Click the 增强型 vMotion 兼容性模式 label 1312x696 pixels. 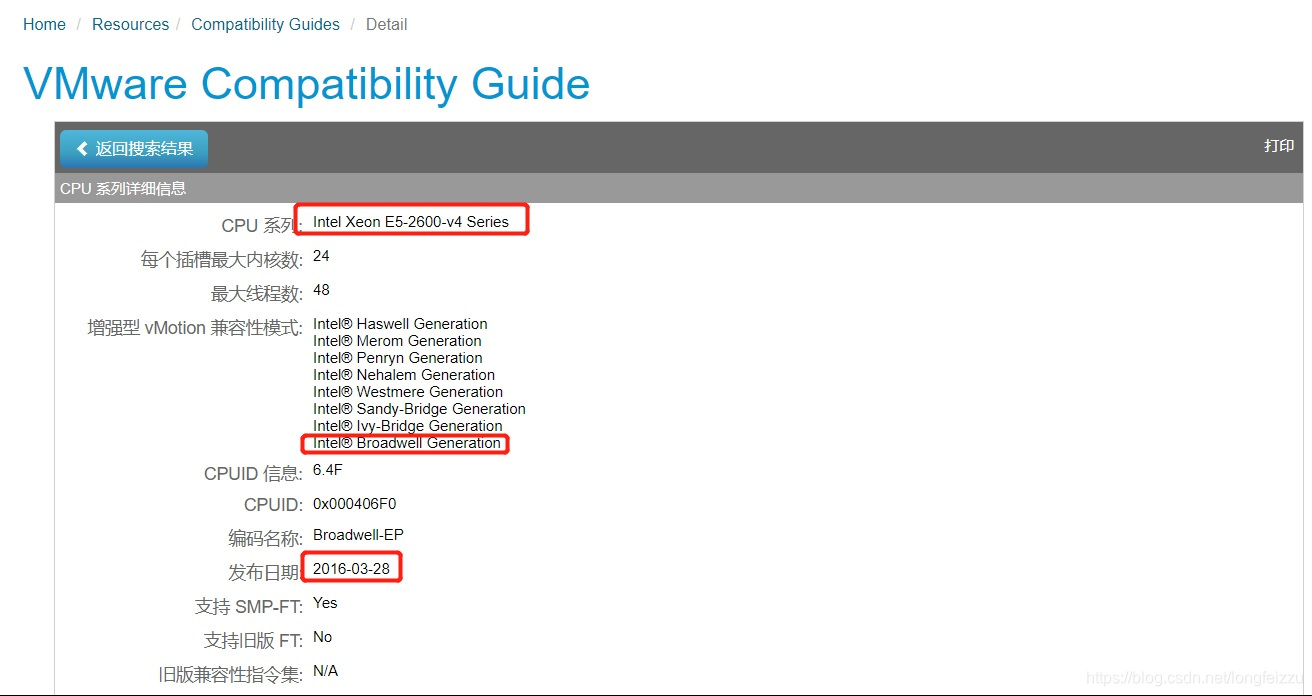pyautogui.click(x=195, y=328)
